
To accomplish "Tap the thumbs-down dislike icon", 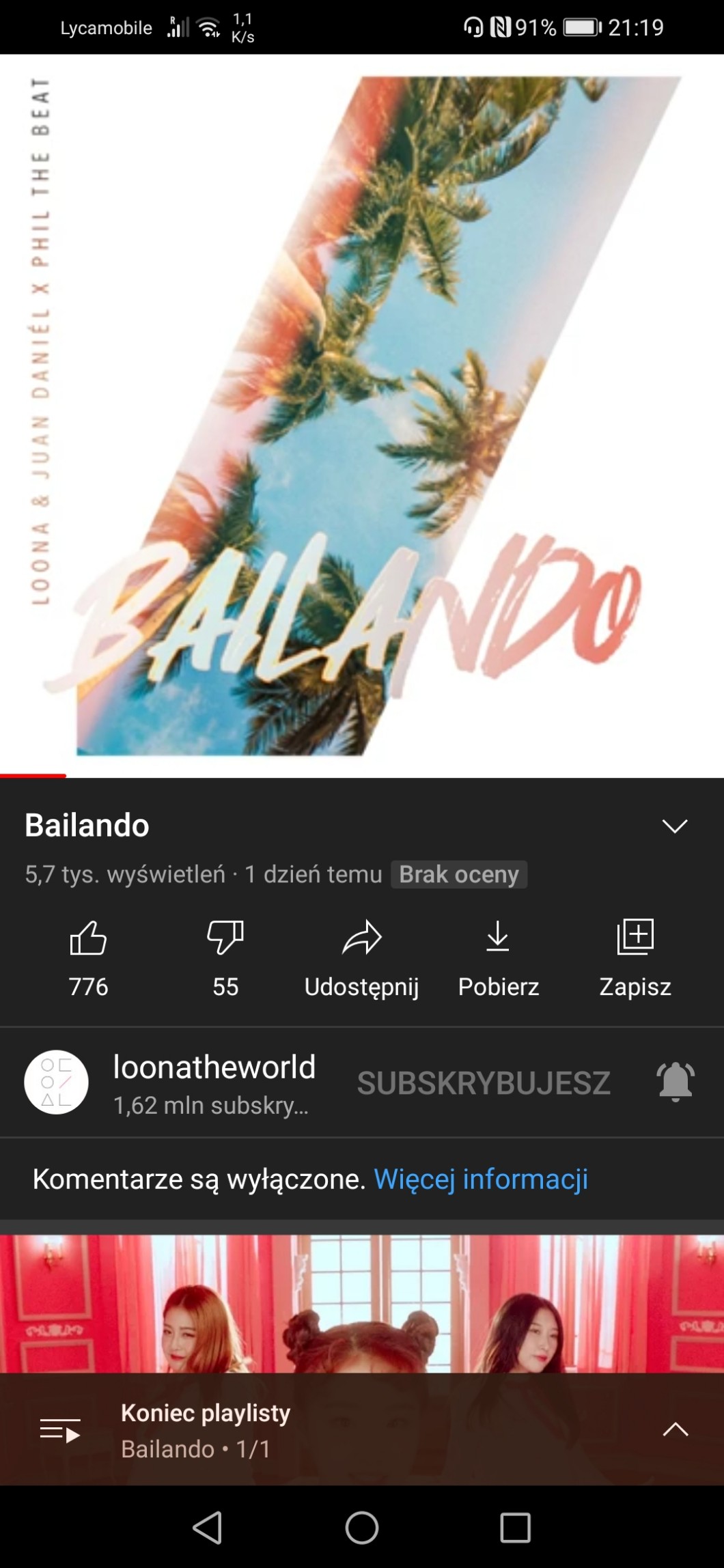I will point(225,937).
